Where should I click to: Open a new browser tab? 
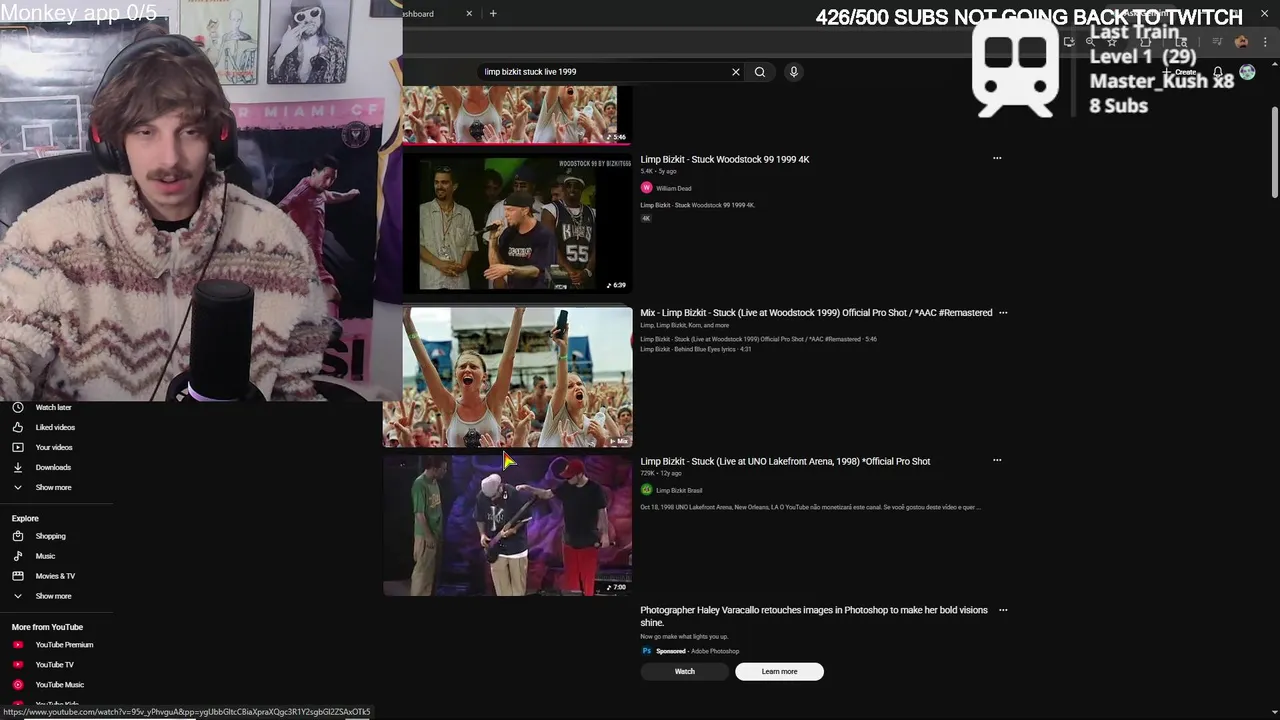(x=493, y=14)
